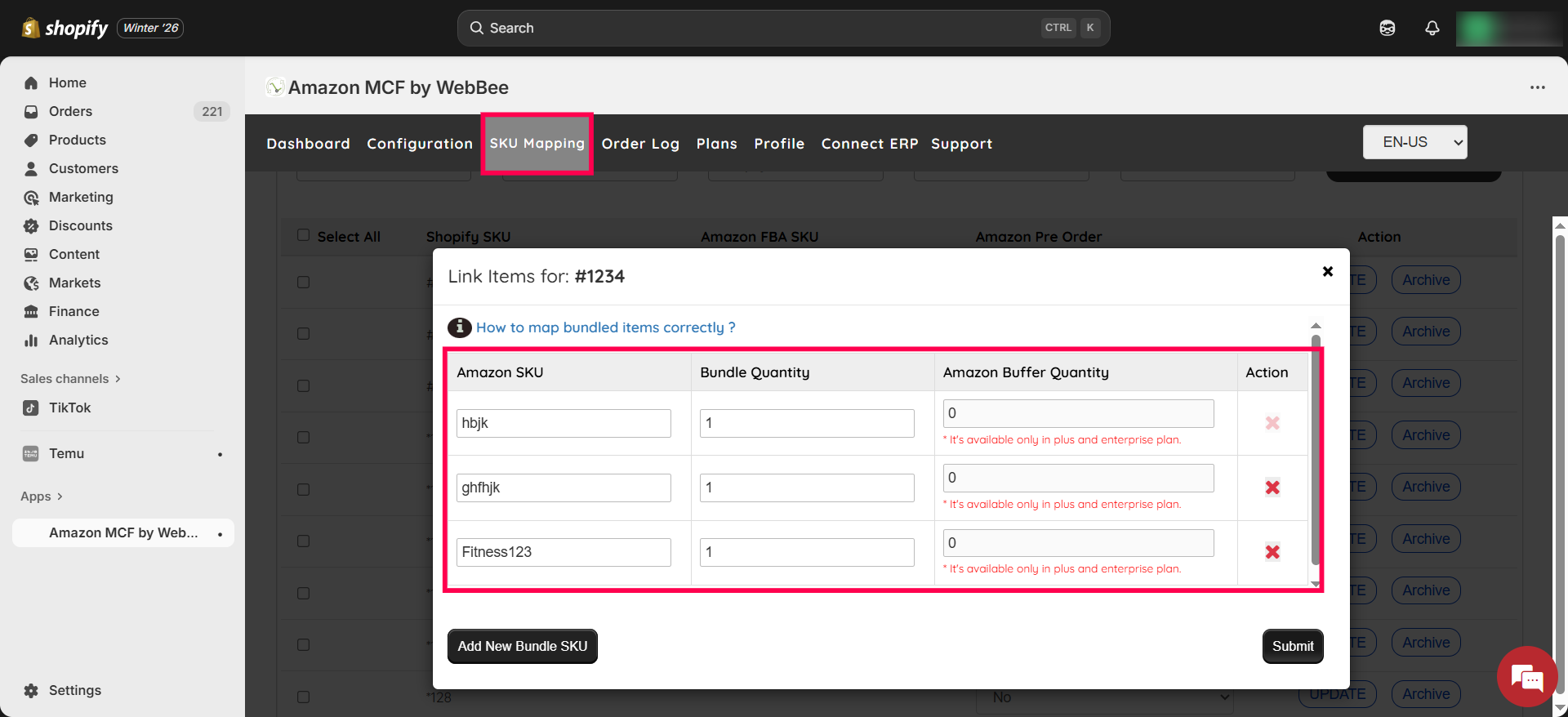The height and width of the screenshot is (717, 1568).
Task: Click Add New Bundle SKU button
Action: (522, 646)
